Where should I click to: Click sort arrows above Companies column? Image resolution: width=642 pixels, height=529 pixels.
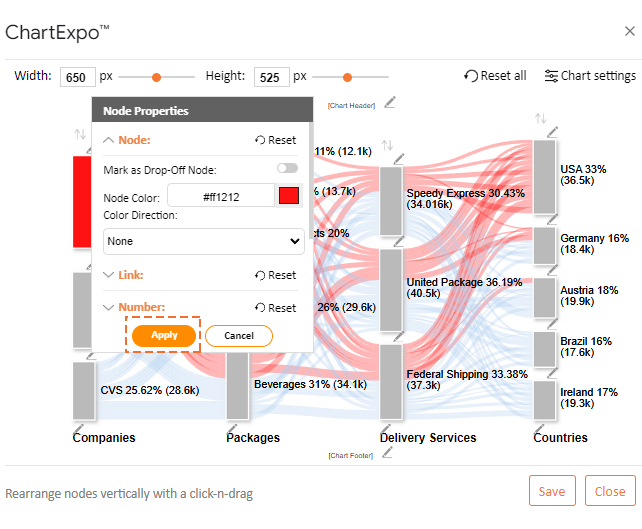(x=80, y=134)
